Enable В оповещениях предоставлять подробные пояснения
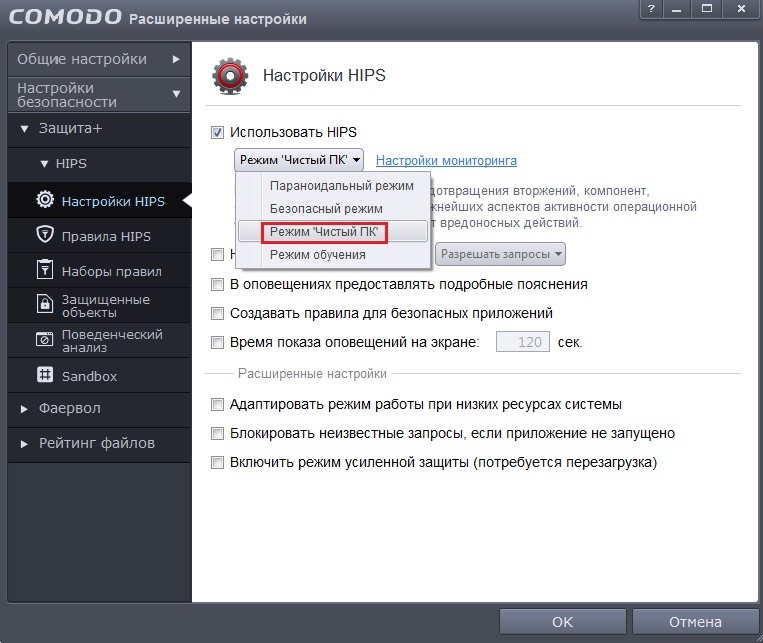Viewport: 763px width, 643px height. pos(217,284)
